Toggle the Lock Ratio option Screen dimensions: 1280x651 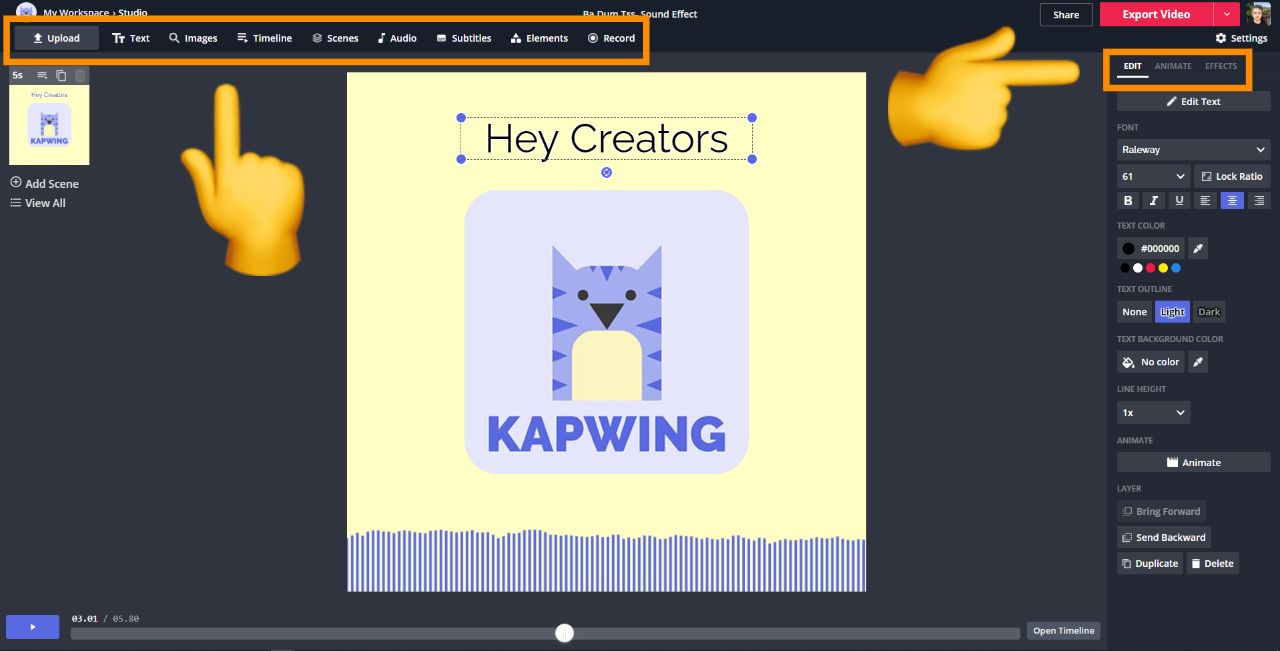1231,176
